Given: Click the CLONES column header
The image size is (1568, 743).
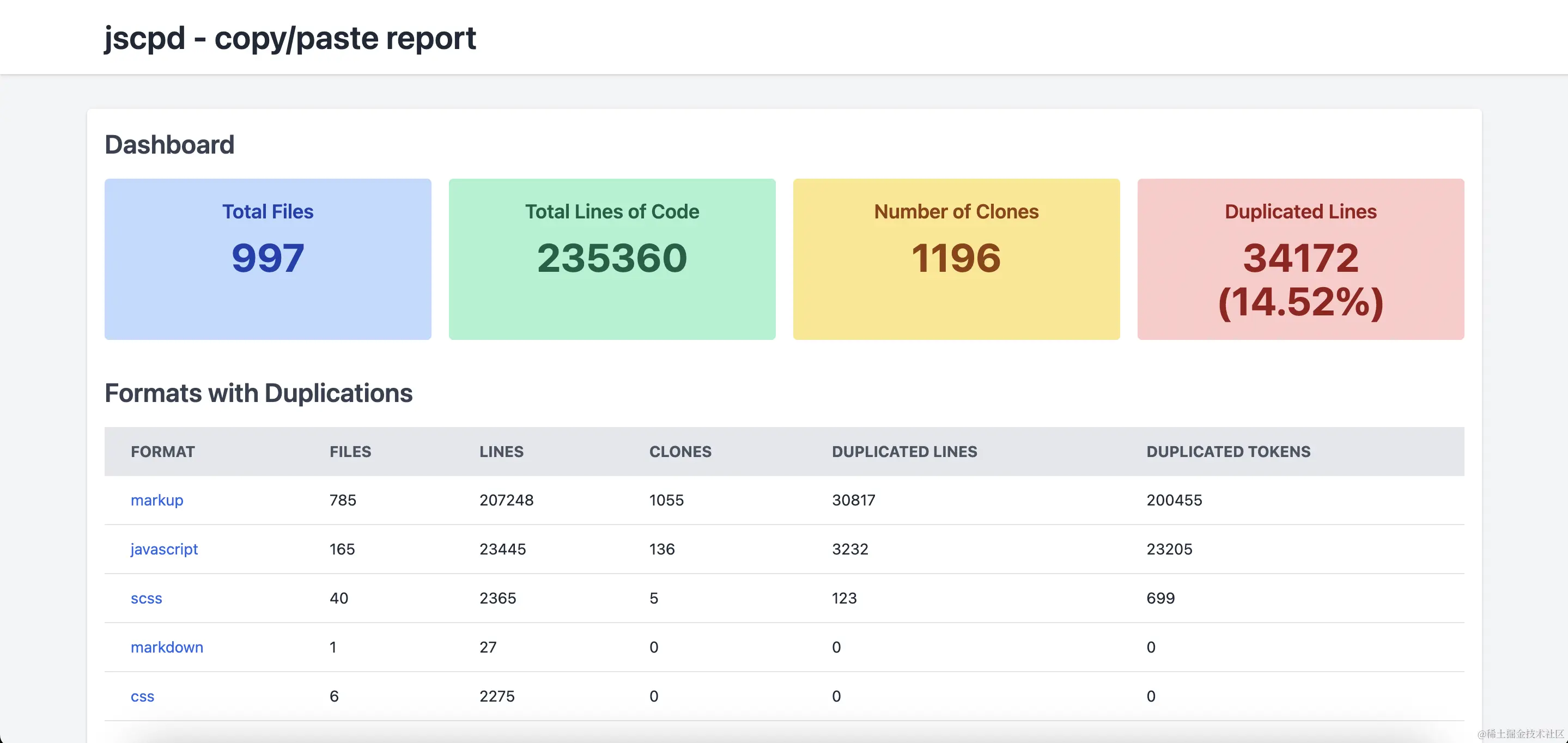Looking at the screenshot, I should [x=680, y=452].
